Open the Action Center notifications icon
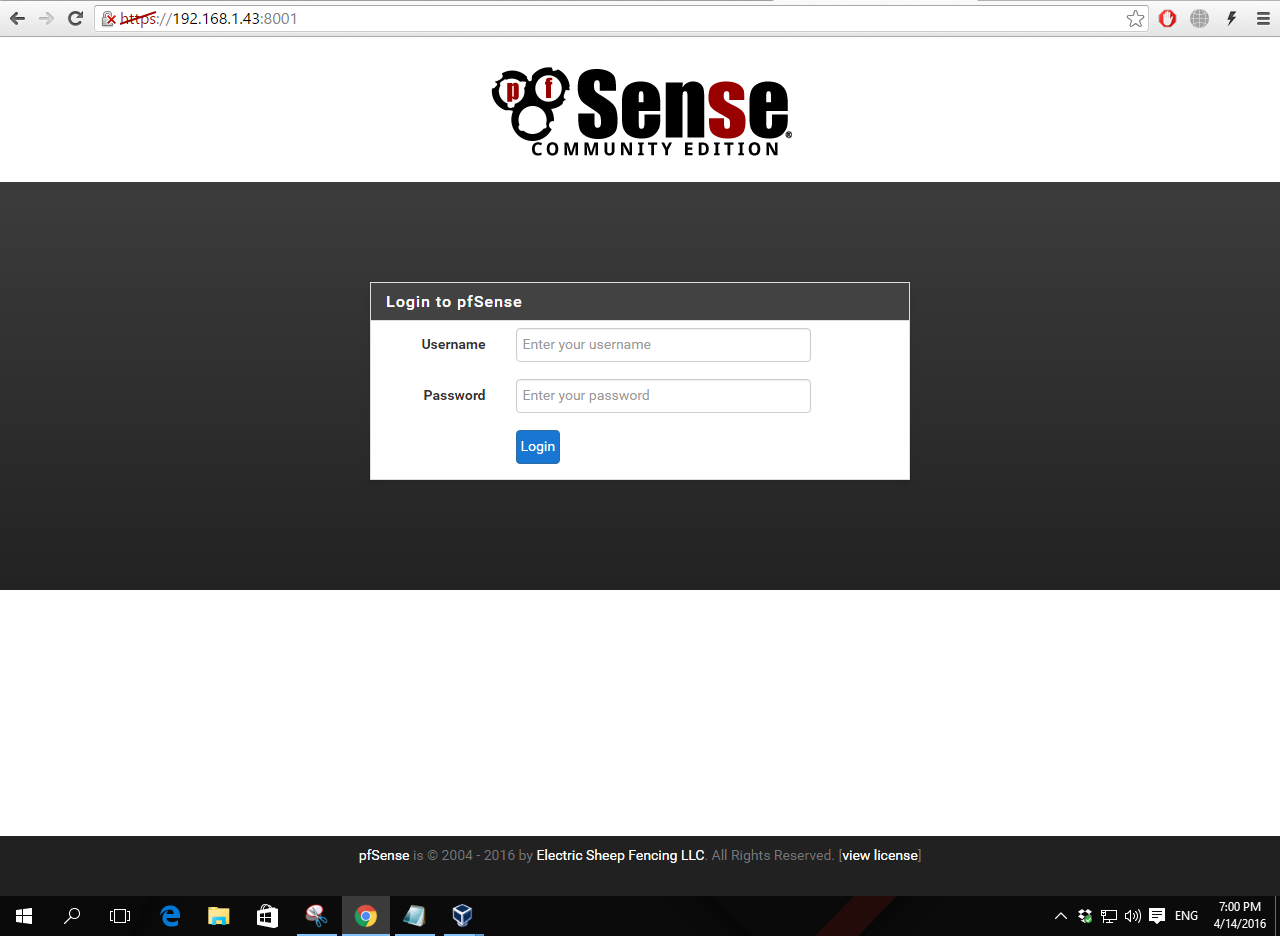 pos(1157,915)
